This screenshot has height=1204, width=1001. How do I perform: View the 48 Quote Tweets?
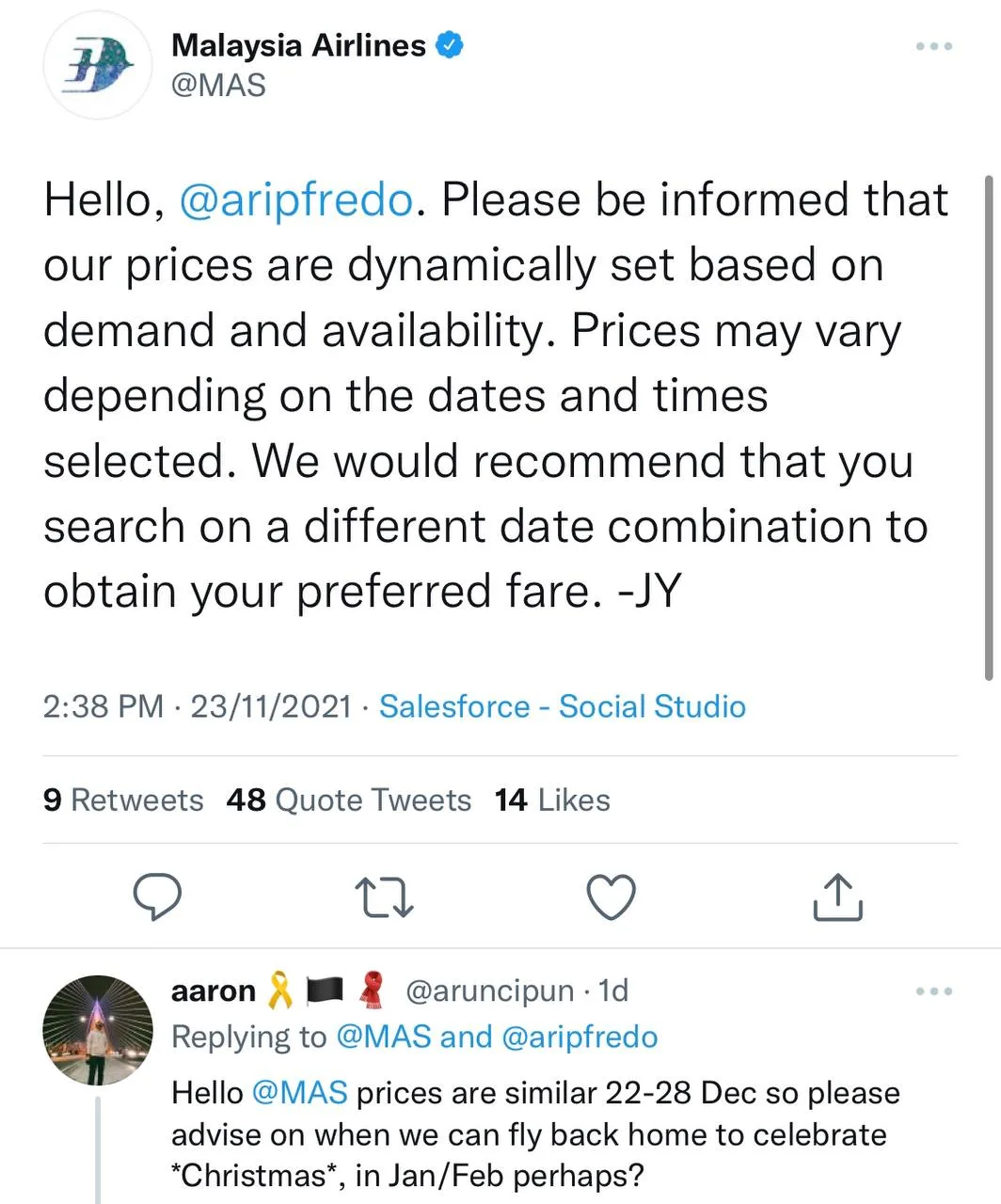pos(349,800)
